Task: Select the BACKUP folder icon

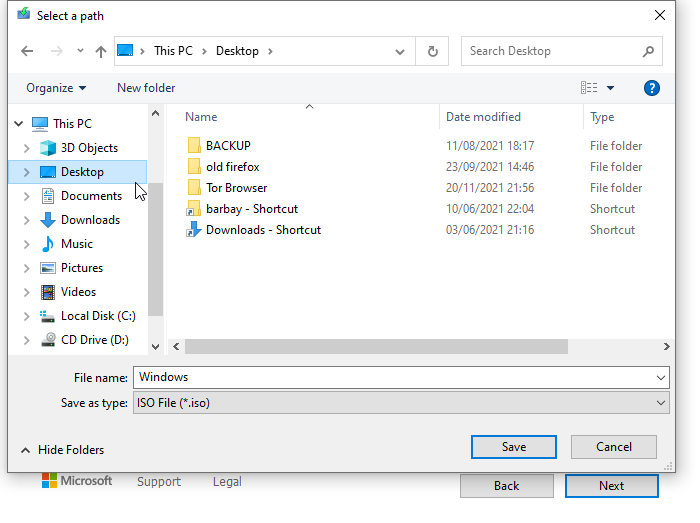Action: [x=194, y=145]
